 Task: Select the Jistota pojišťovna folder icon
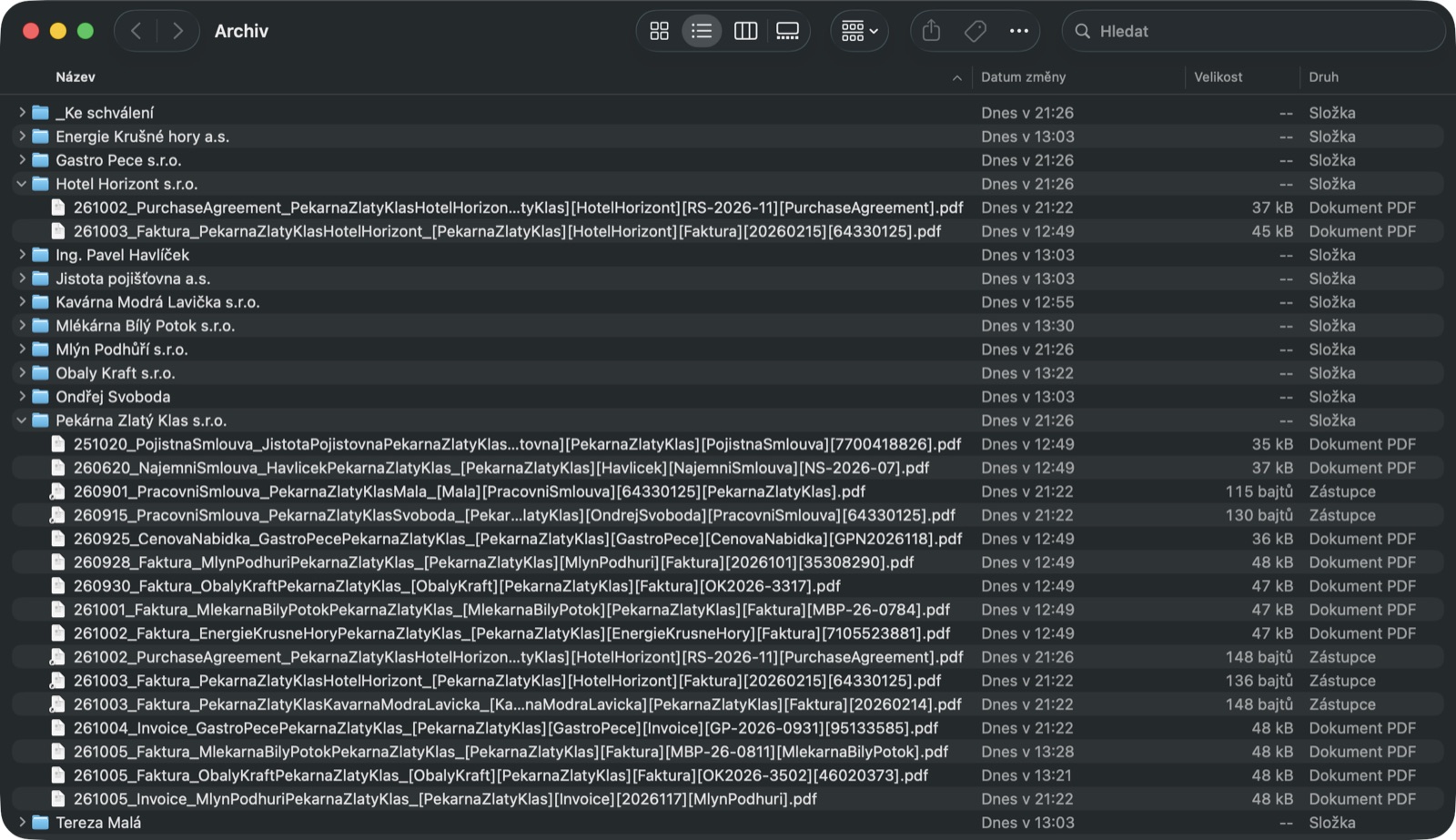(40, 278)
